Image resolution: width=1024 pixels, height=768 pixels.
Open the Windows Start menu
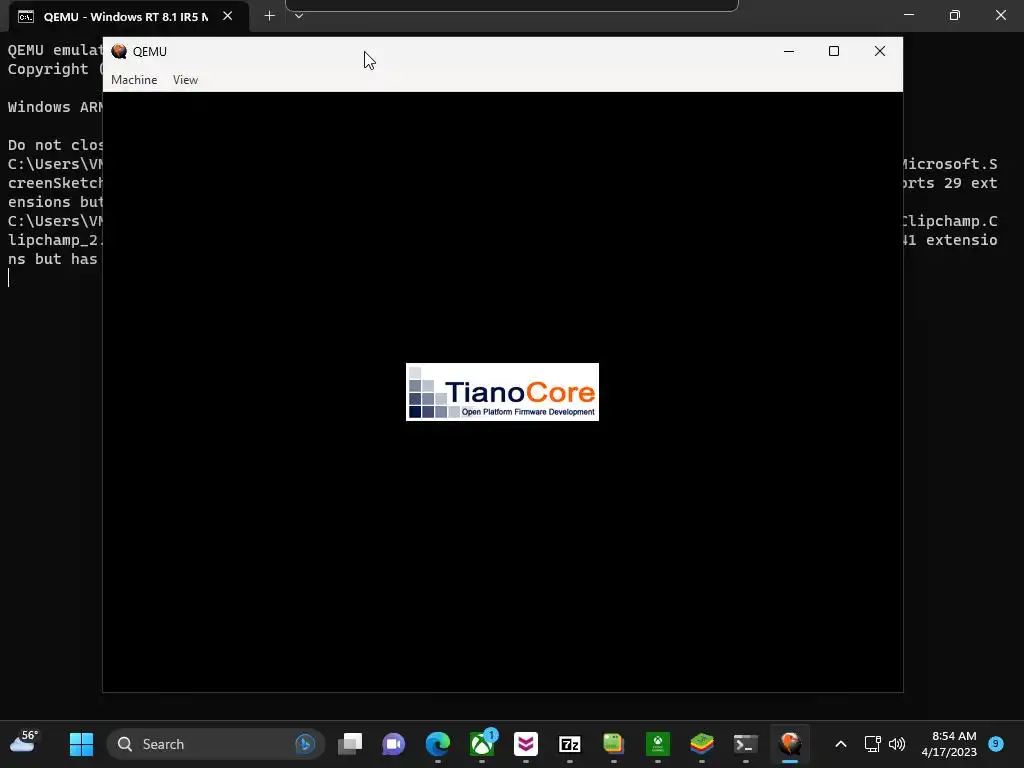pos(82,744)
